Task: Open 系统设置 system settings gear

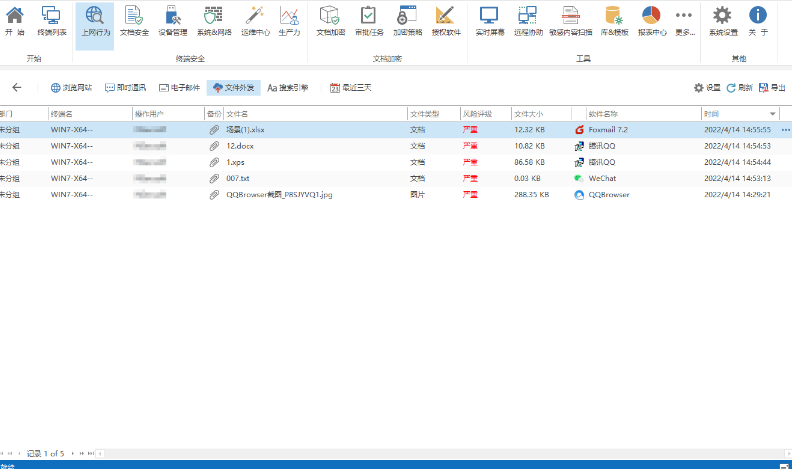Action: click(722, 21)
